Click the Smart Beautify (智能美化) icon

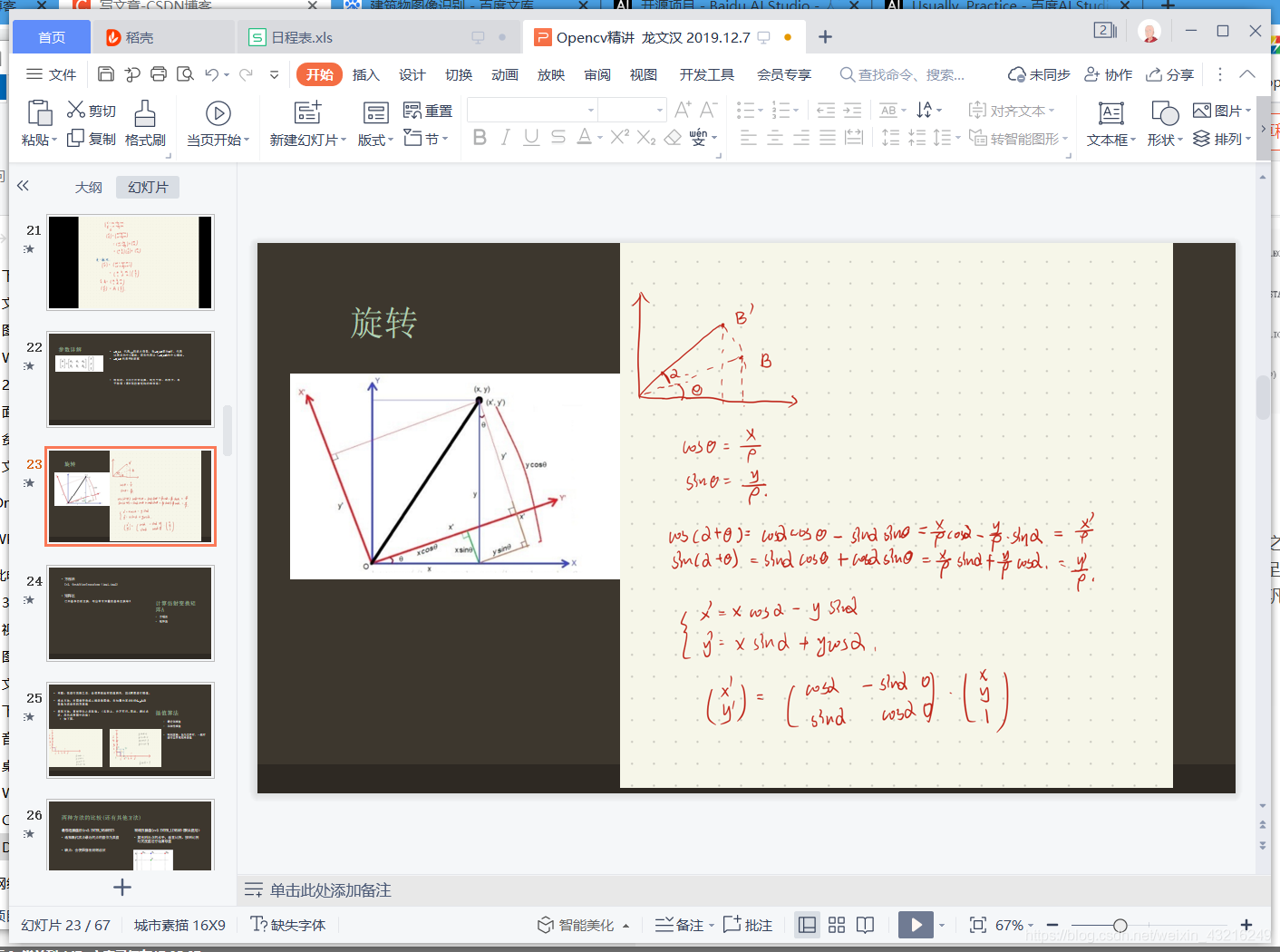click(x=545, y=925)
